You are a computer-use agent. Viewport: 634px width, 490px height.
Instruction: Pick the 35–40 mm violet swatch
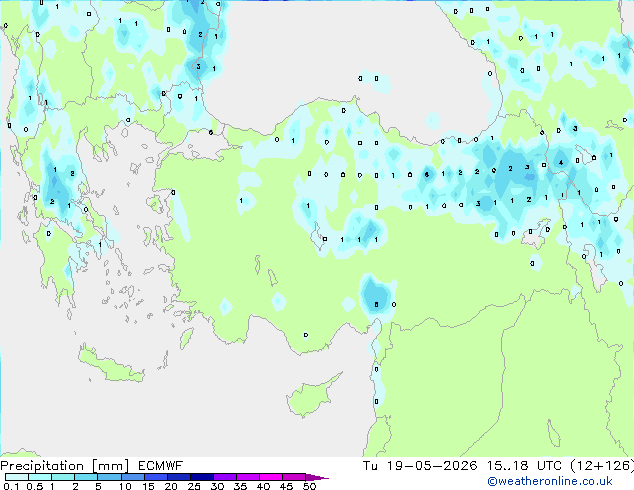247,477
